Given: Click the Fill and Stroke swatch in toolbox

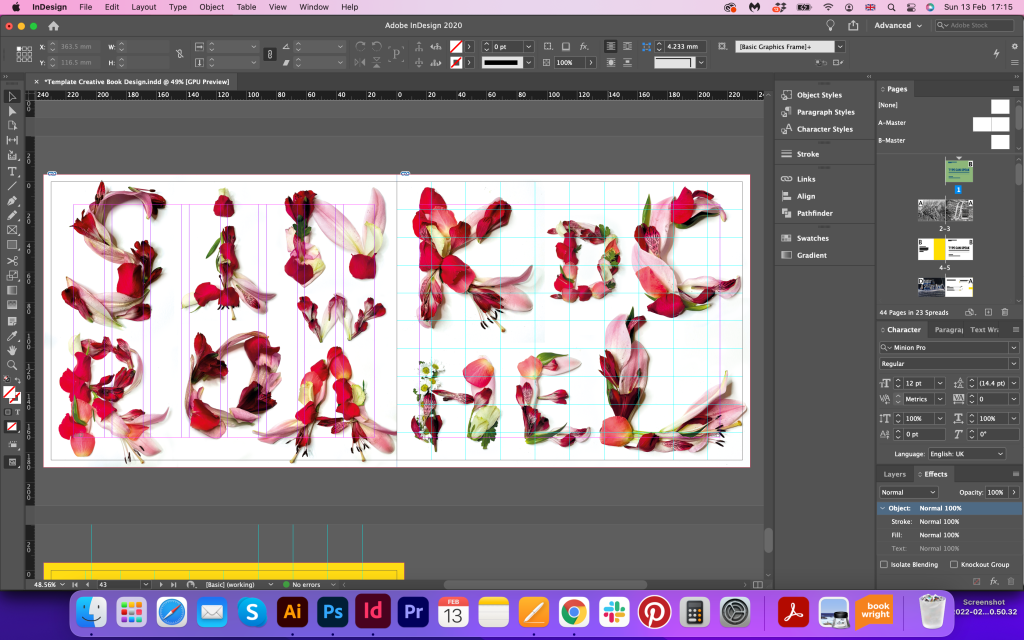Looking at the screenshot, I should pyautogui.click(x=10, y=394).
